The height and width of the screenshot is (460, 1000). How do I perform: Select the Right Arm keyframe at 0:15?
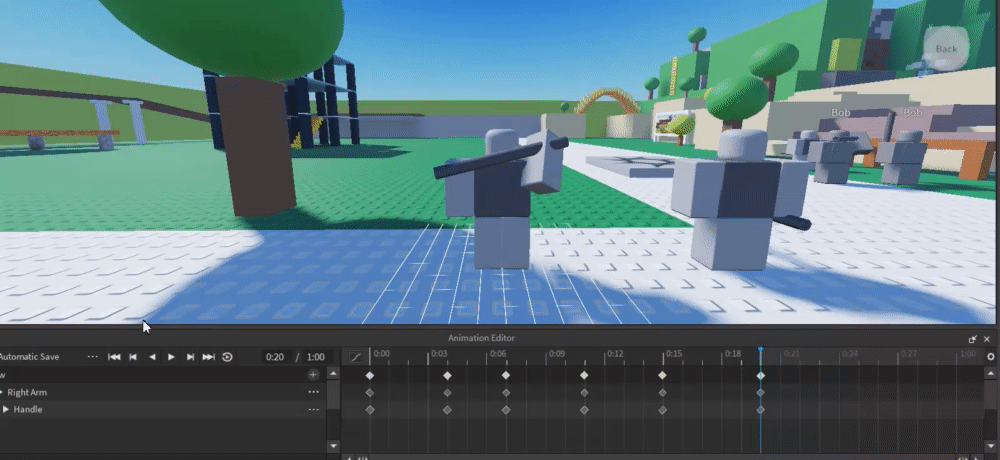coord(663,393)
